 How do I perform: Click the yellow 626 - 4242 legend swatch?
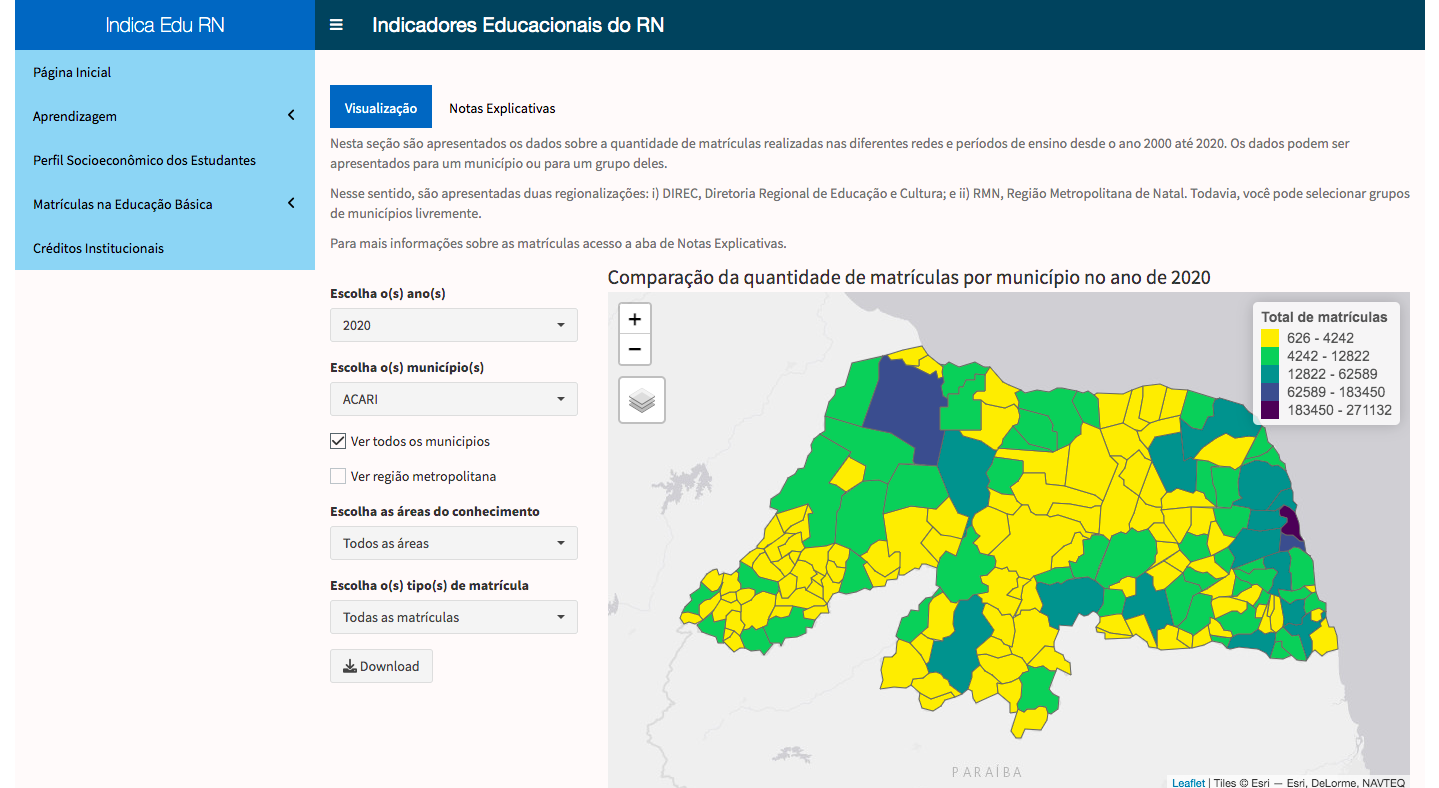click(x=1270, y=338)
